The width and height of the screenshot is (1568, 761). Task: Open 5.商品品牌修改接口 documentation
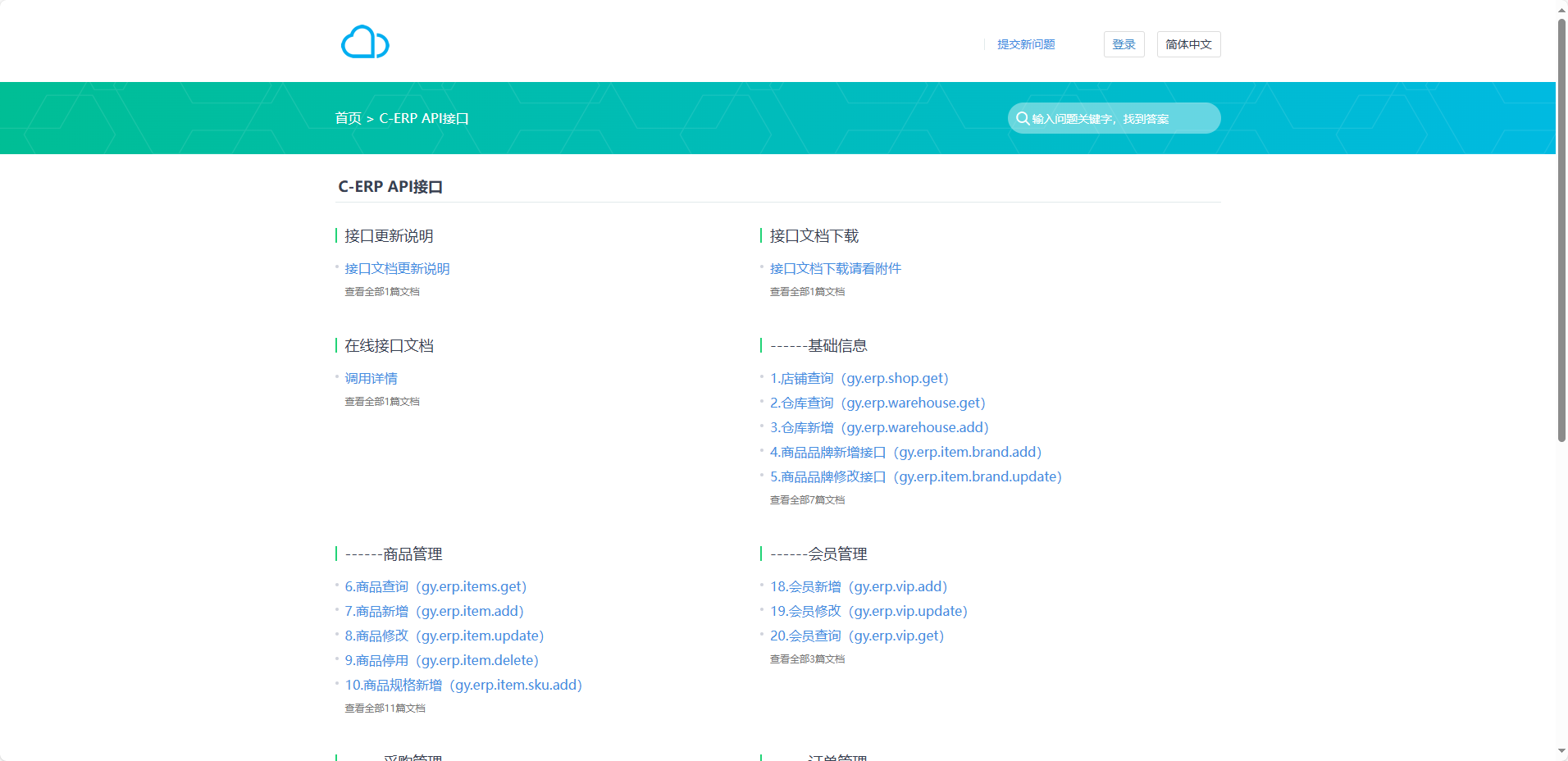coord(915,477)
